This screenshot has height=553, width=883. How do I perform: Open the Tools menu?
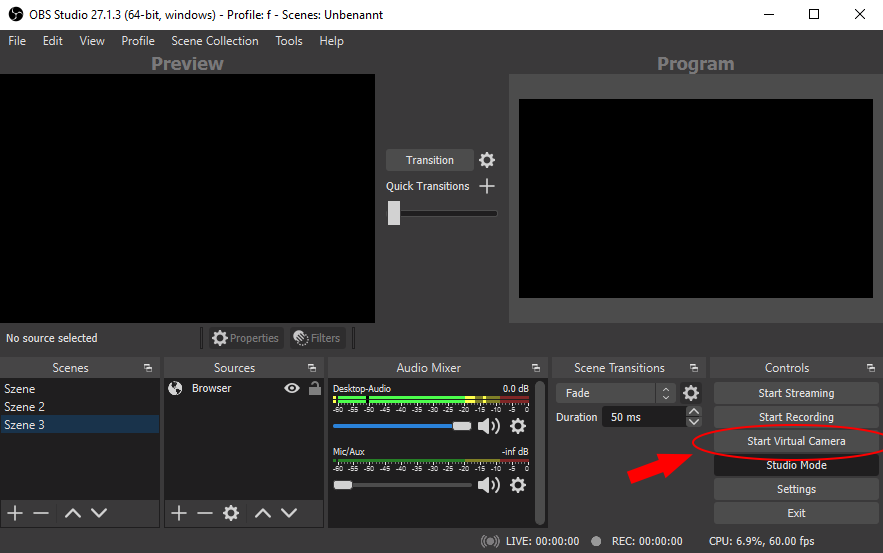(289, 41)
